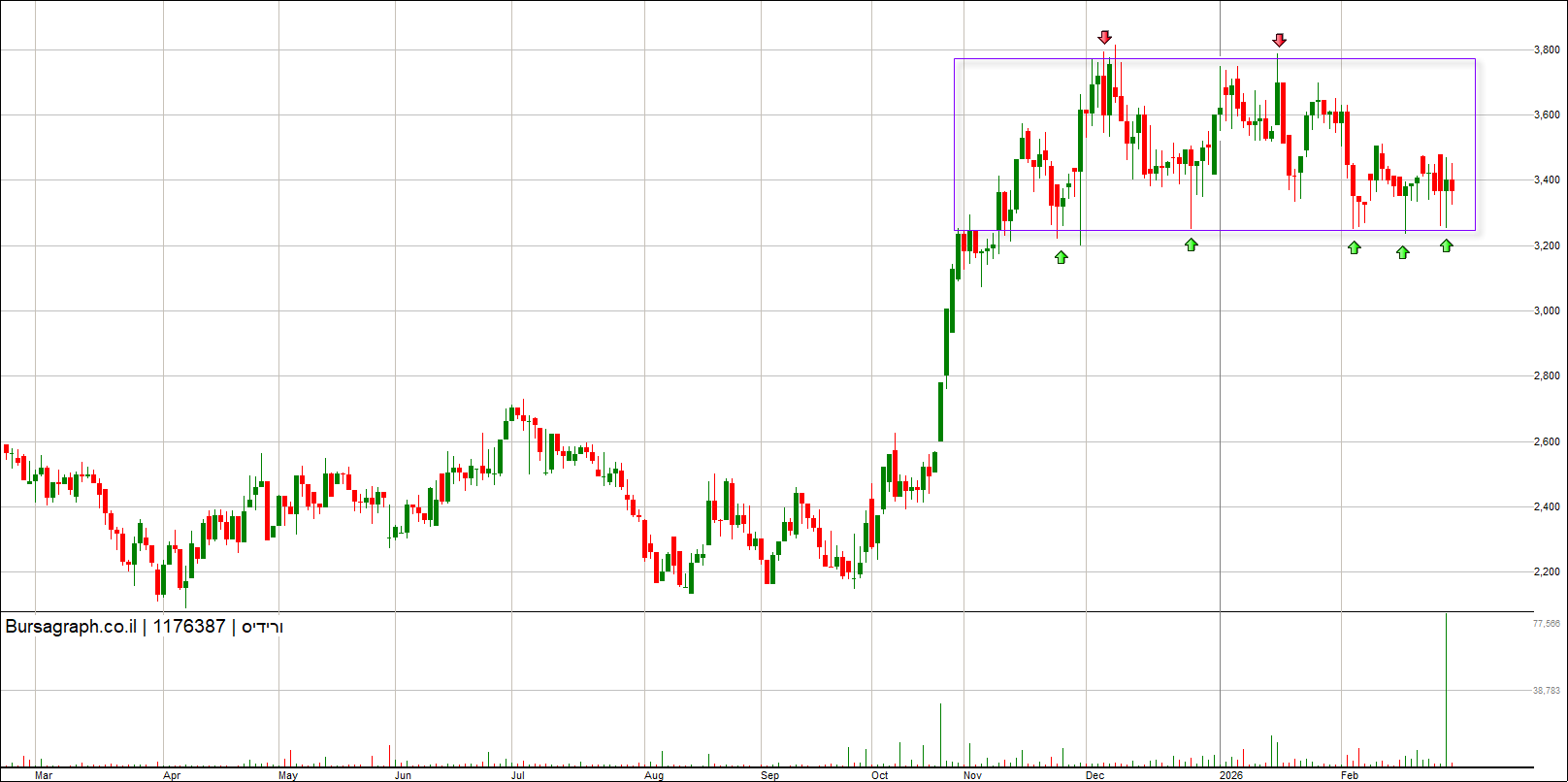Click the last green up arrow in February
Image resolution: width=1568 pixels, height=782 pixels.
[1447, 245]
